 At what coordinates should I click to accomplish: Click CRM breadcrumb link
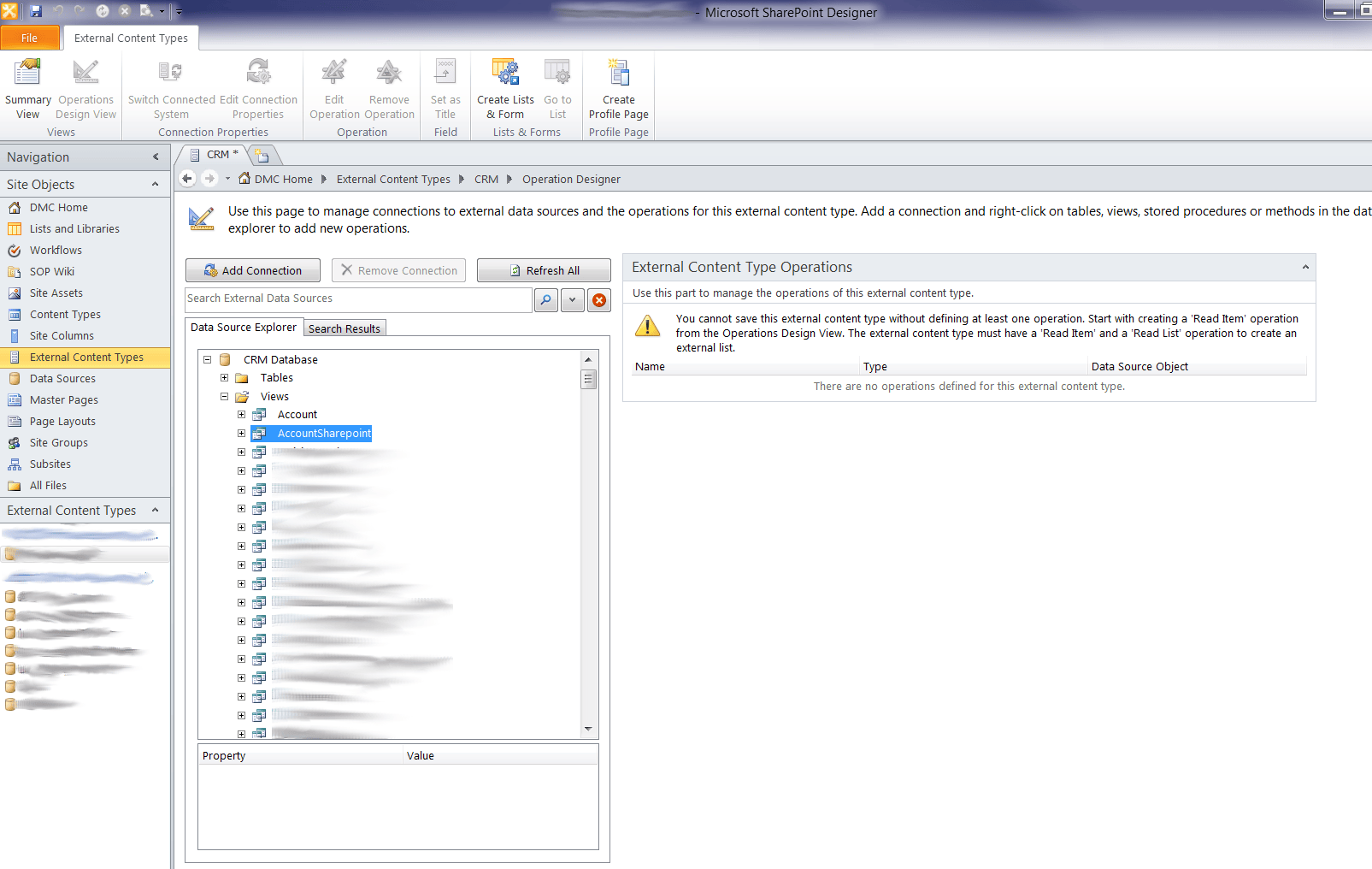(x=486, y=180)
